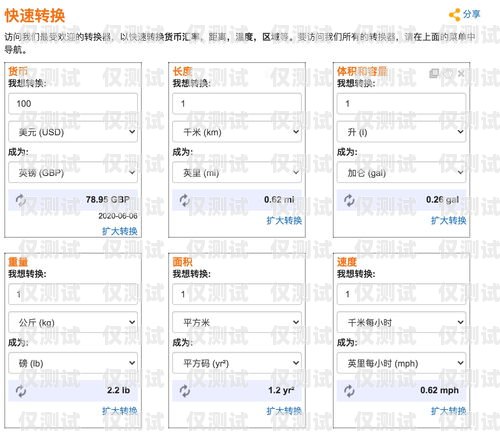Image resolution: width=500 pixels, height=439 pixels.
Task: Click the 重量 card title
Action: point(18,262)
